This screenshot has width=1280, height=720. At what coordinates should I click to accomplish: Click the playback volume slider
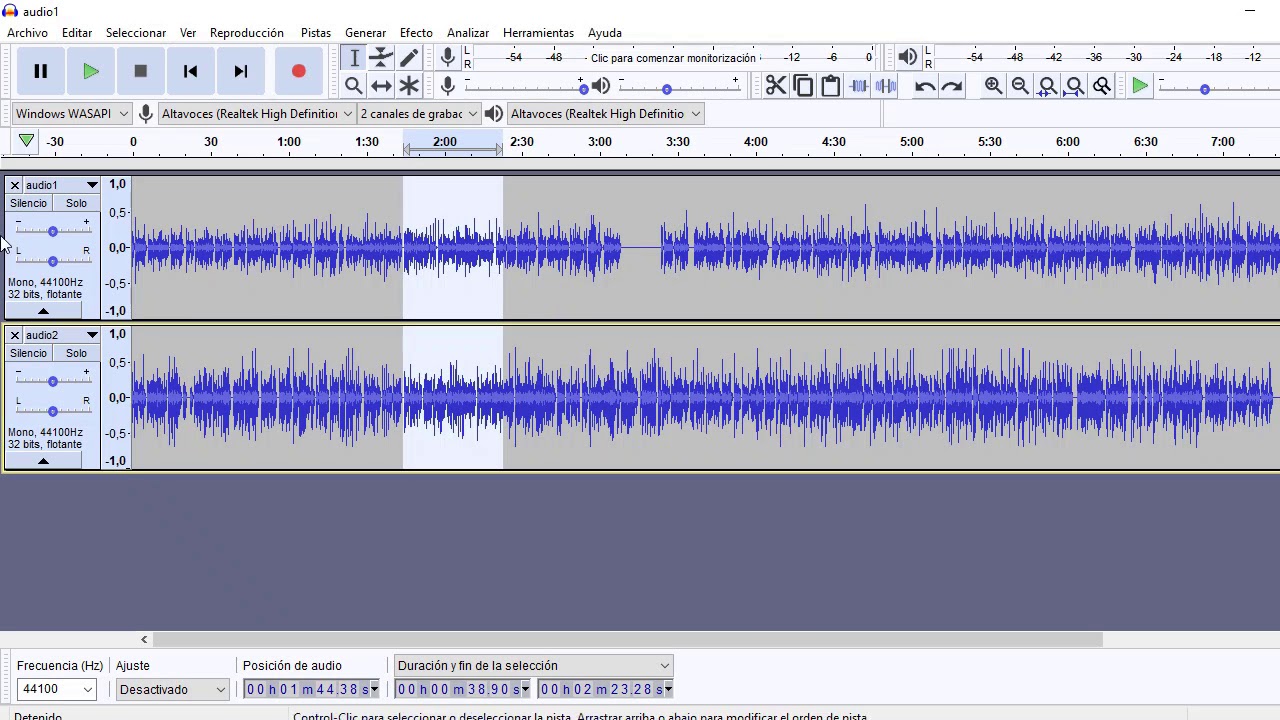click(678, 88)
